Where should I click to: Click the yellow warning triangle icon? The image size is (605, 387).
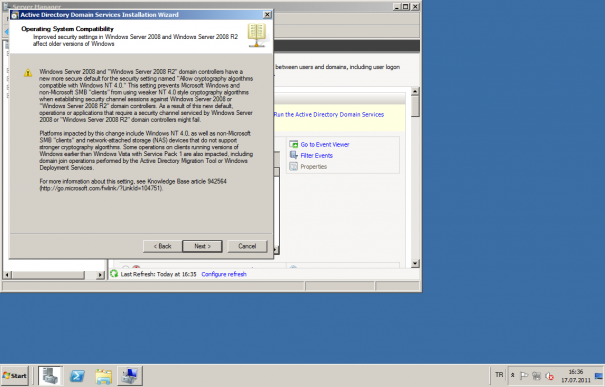(28, 73)
